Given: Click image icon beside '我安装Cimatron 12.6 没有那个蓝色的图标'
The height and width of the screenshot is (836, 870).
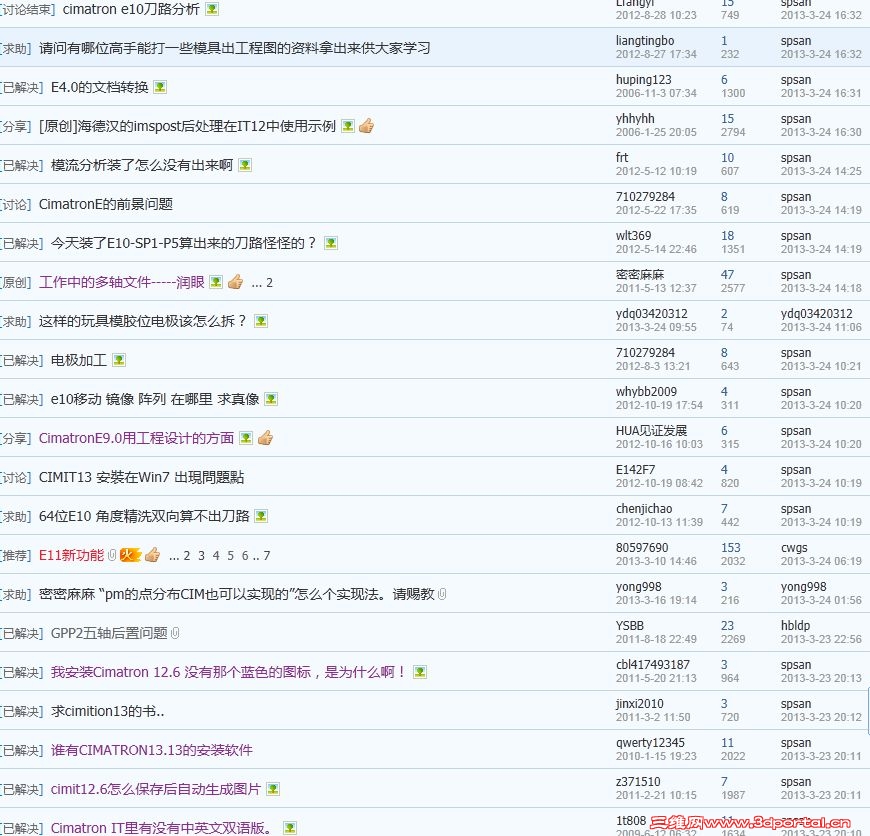Looking at the screenshot, I should tap(420, 672).
